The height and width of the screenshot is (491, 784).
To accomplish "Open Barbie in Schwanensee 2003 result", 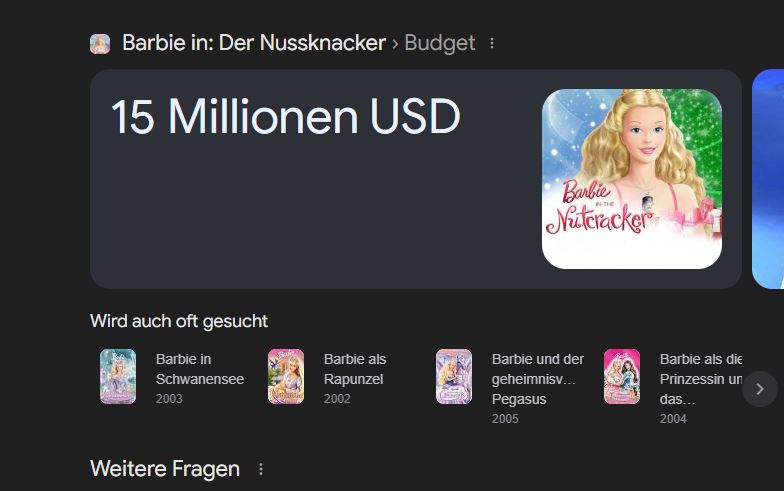I will 174,378.
